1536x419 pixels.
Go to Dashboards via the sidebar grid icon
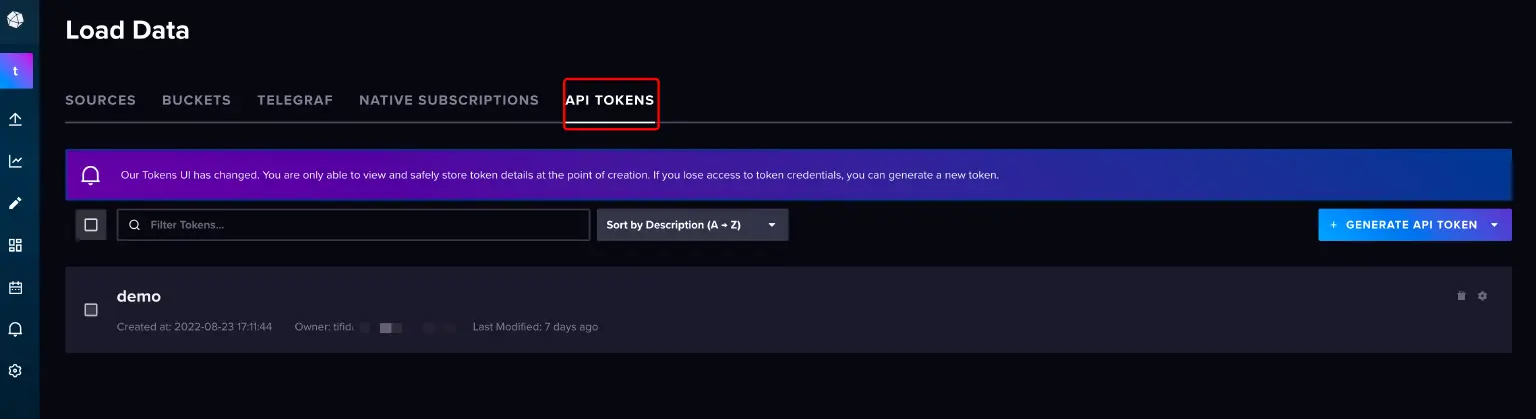pyautogui.click(x=15, y=245)
